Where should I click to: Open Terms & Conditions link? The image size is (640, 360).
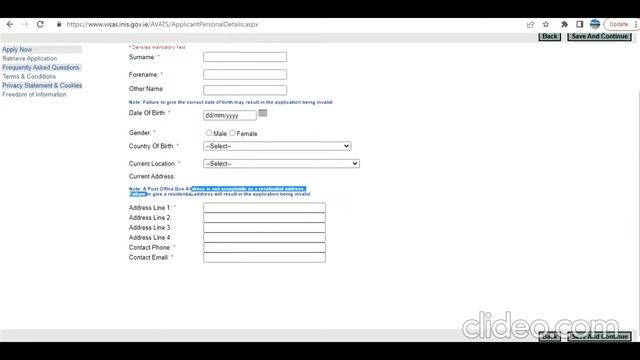point(29,76)
